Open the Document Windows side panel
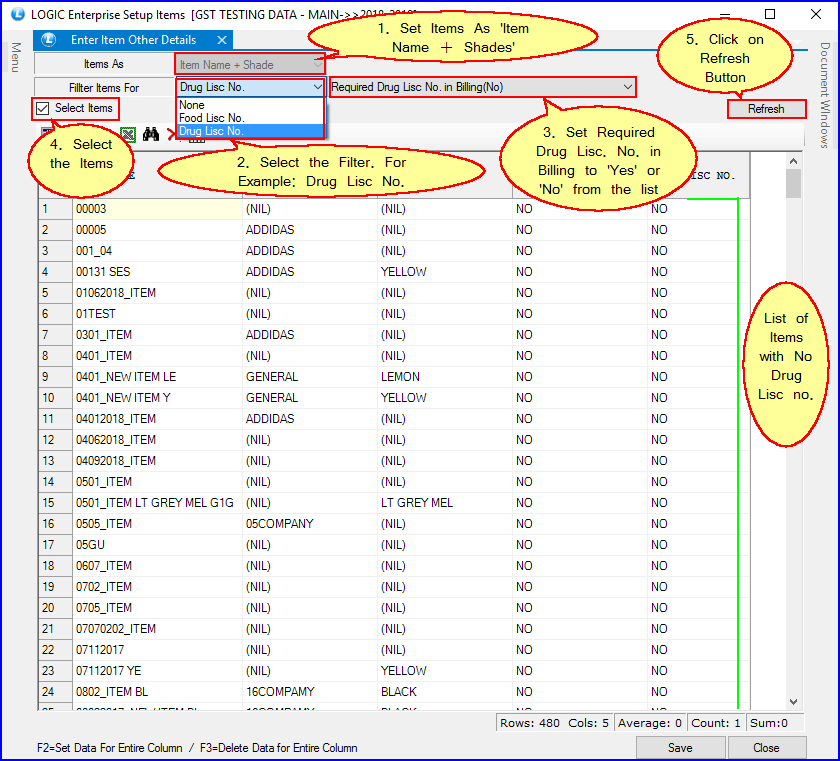 click(x=825, y=95)
